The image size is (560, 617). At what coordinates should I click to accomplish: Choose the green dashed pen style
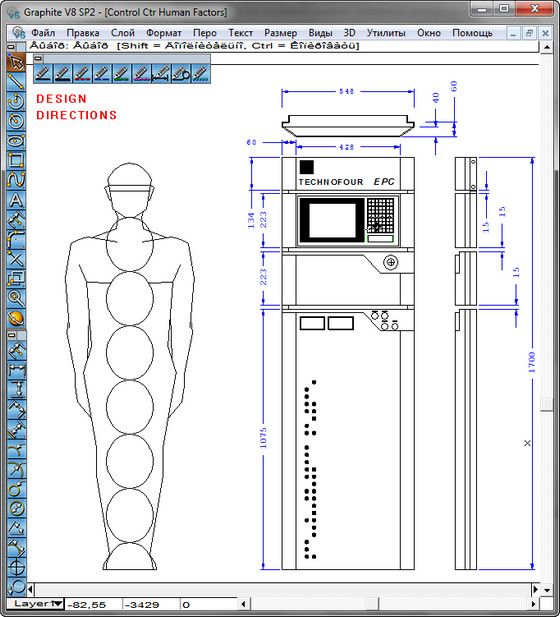(x=122, y=73)
